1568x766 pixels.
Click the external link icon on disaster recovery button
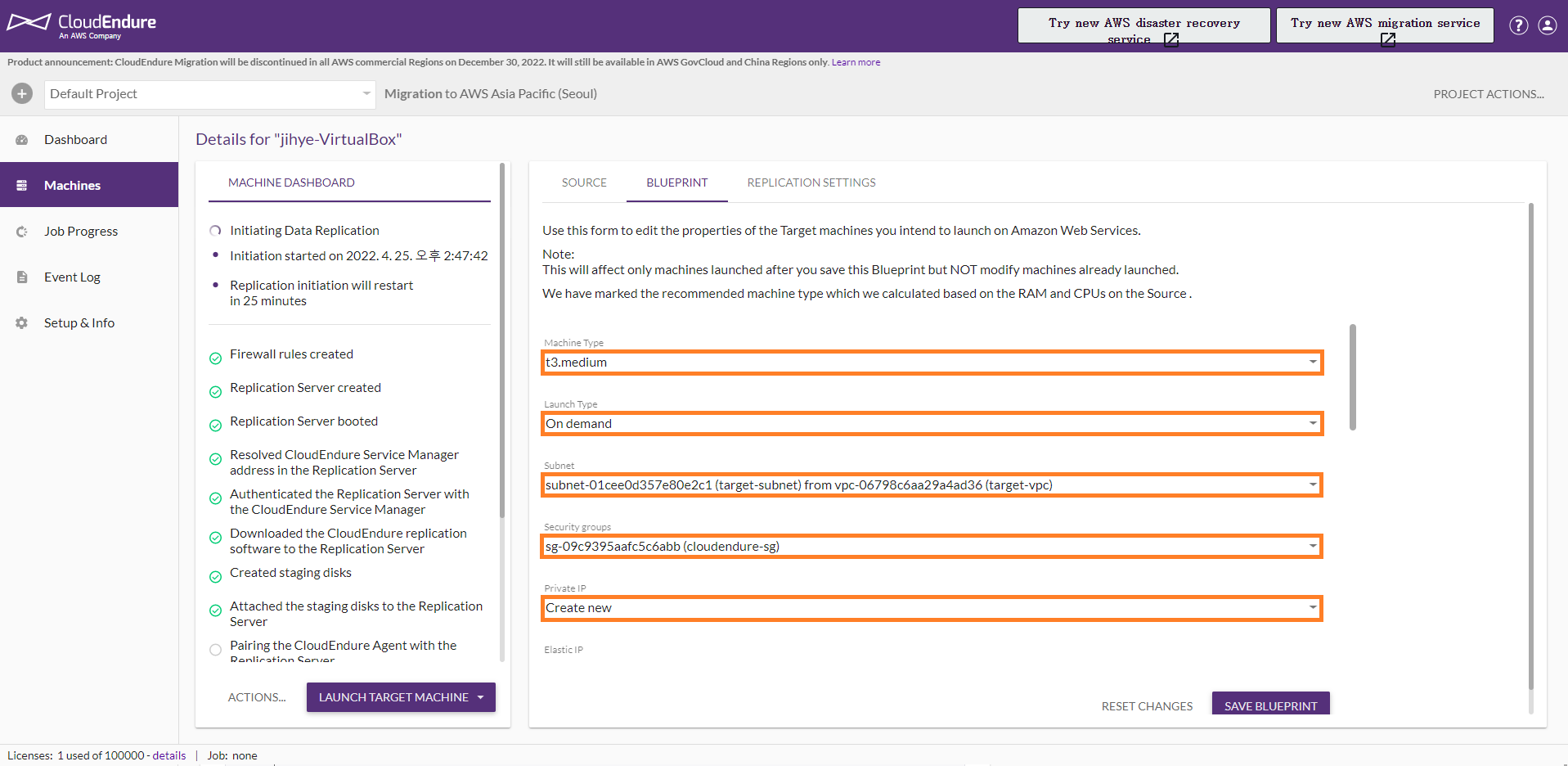(x=1171, y=39)
